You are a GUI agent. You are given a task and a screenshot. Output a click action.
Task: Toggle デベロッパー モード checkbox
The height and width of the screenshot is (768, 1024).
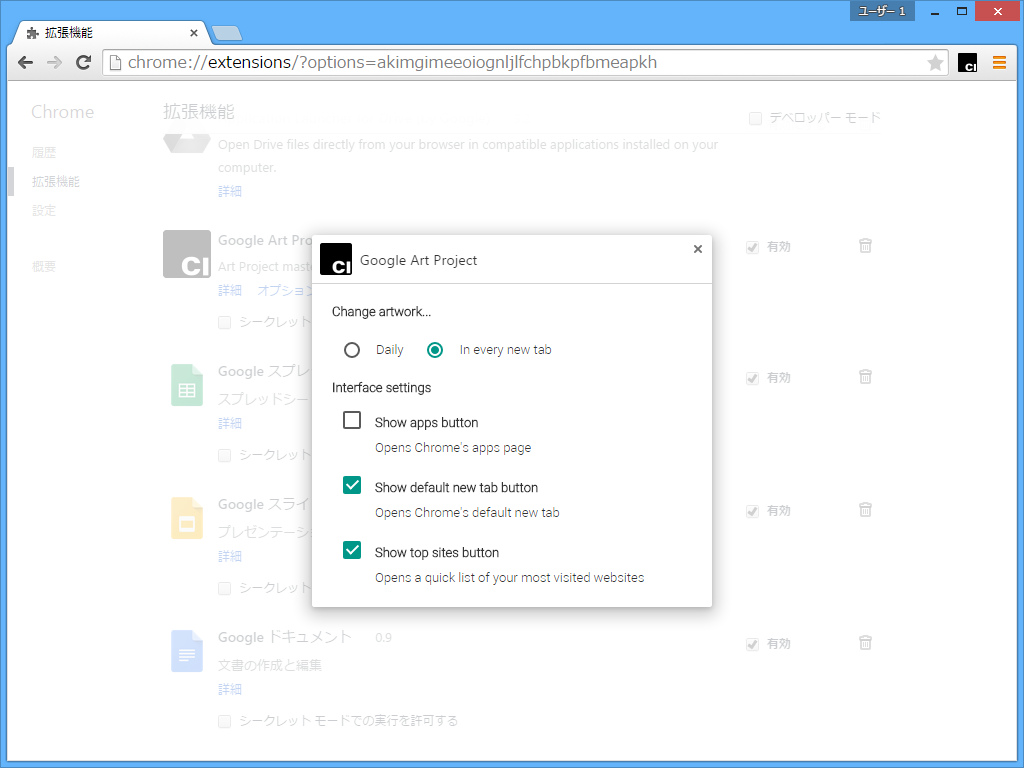click(756, 118)
